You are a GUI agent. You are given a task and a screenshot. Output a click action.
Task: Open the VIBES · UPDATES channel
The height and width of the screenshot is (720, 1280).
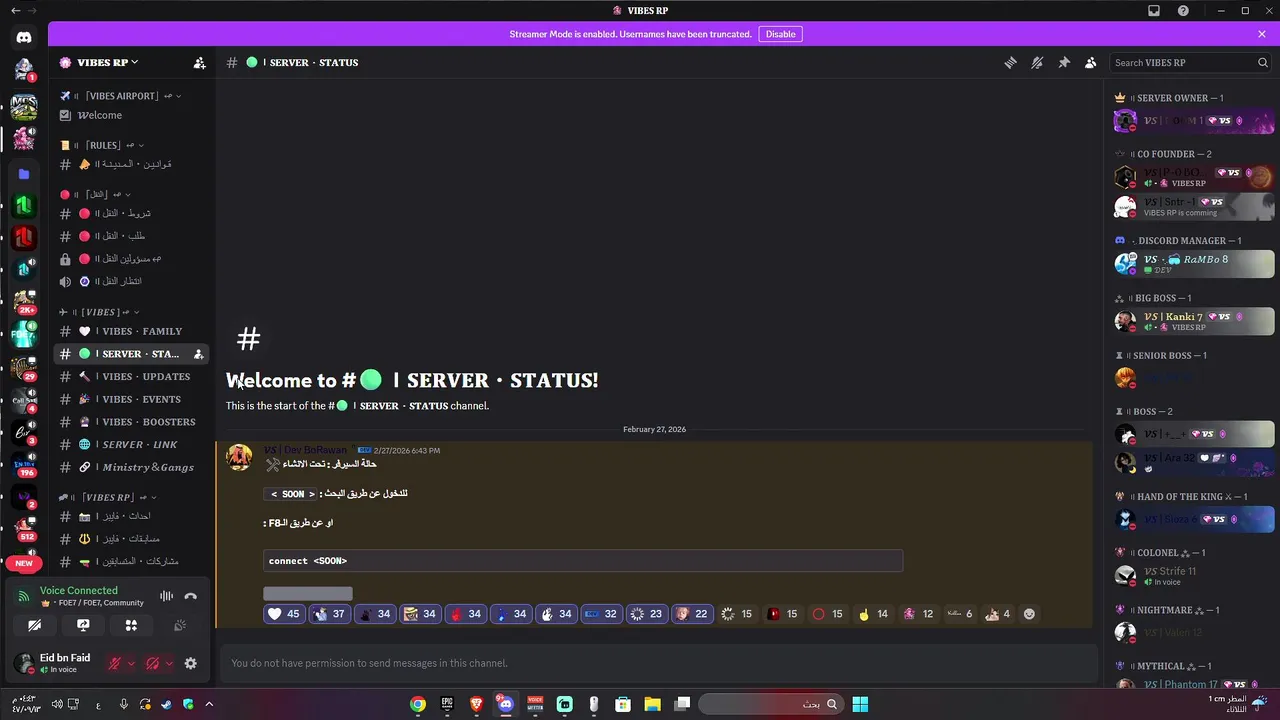click(131, 376)
